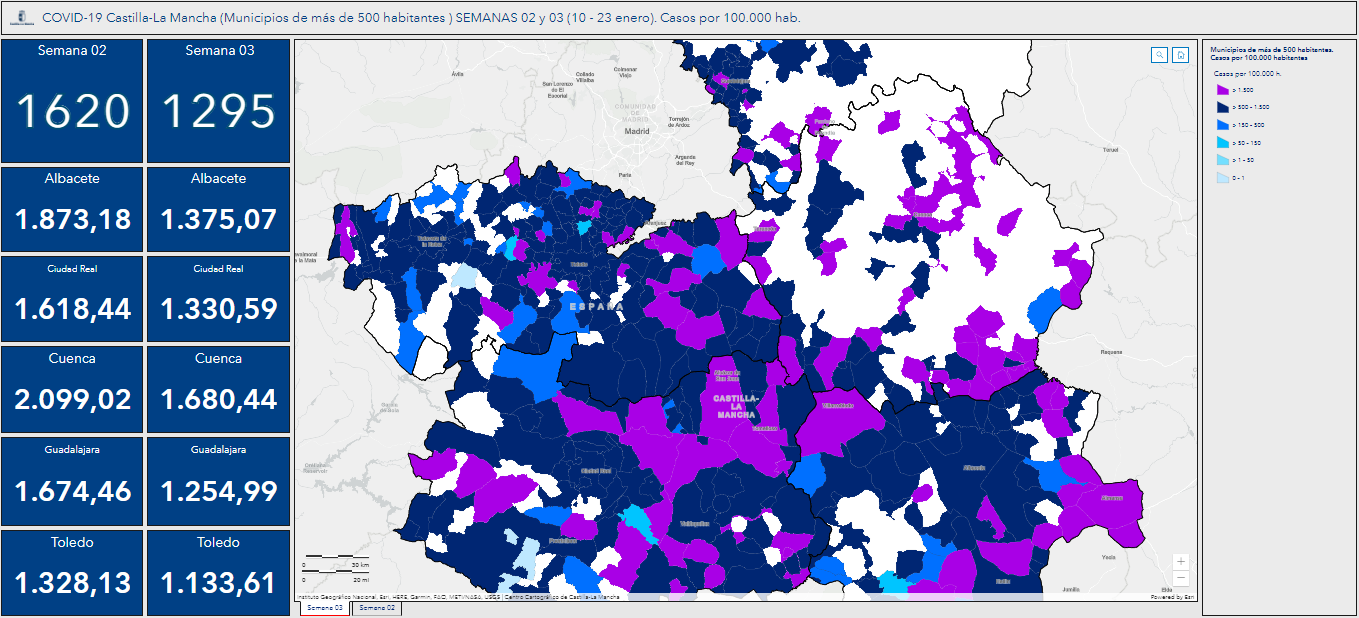Click Toledo value 1.133,61
Image resolution: width=1359 pixels, height=618 pixels.
click(218, 583)
